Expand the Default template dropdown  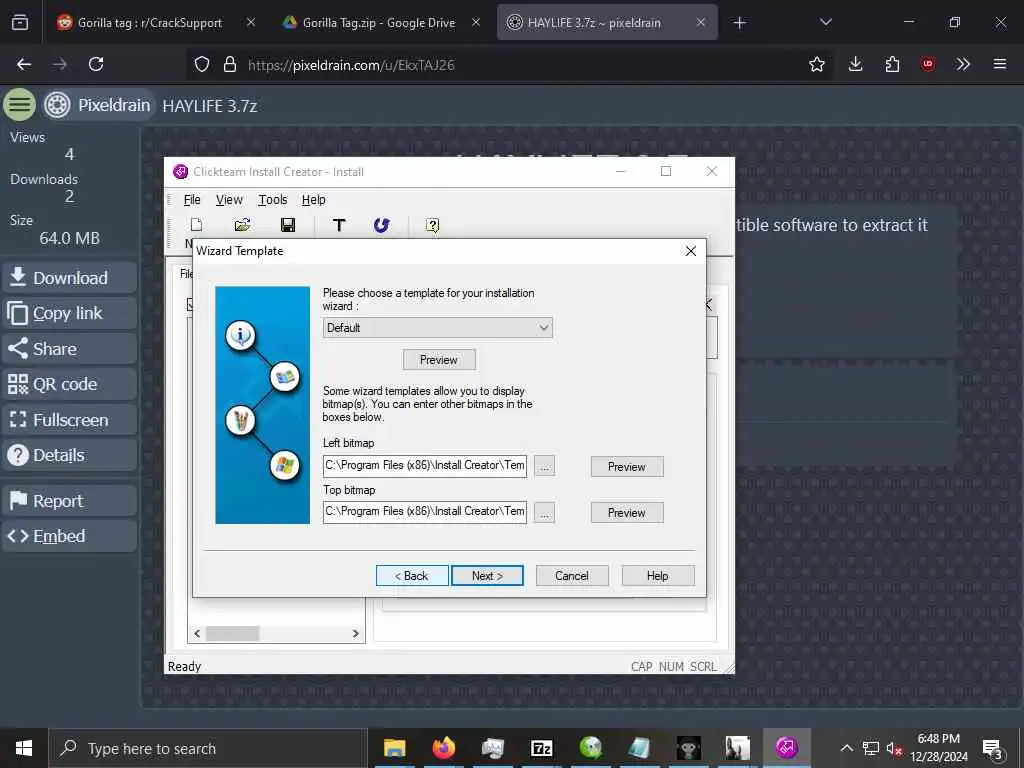[x=438, y=328]
